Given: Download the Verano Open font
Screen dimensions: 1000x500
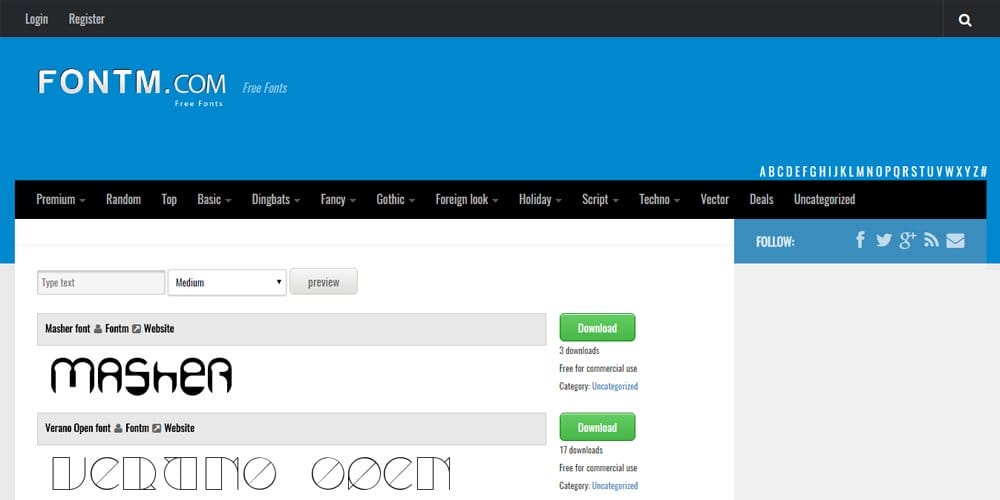Looking at the screenshot, I should 597,427.
